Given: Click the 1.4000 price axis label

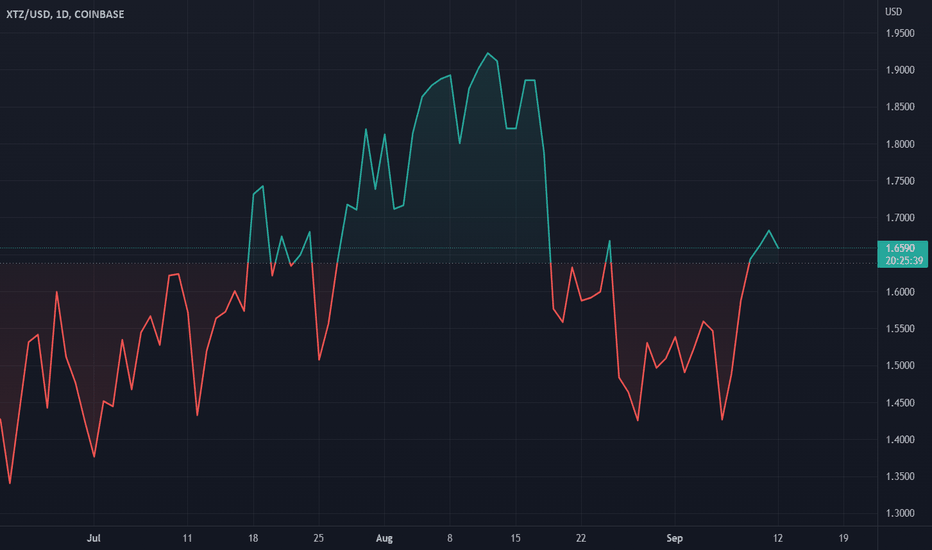Looking at the screenshot, I should click(x=900, y=439).
